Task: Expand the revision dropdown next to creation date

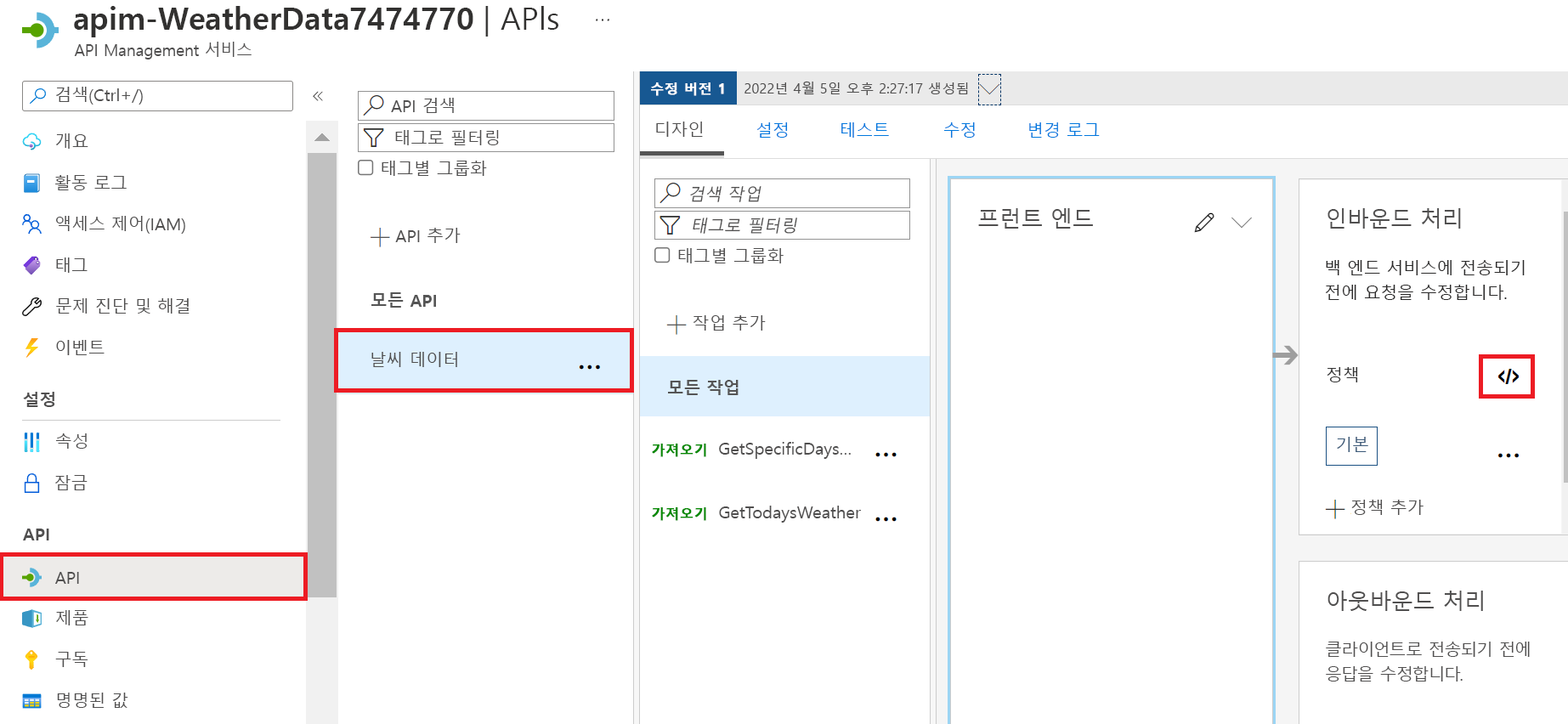Action: (x=989, y=88)
